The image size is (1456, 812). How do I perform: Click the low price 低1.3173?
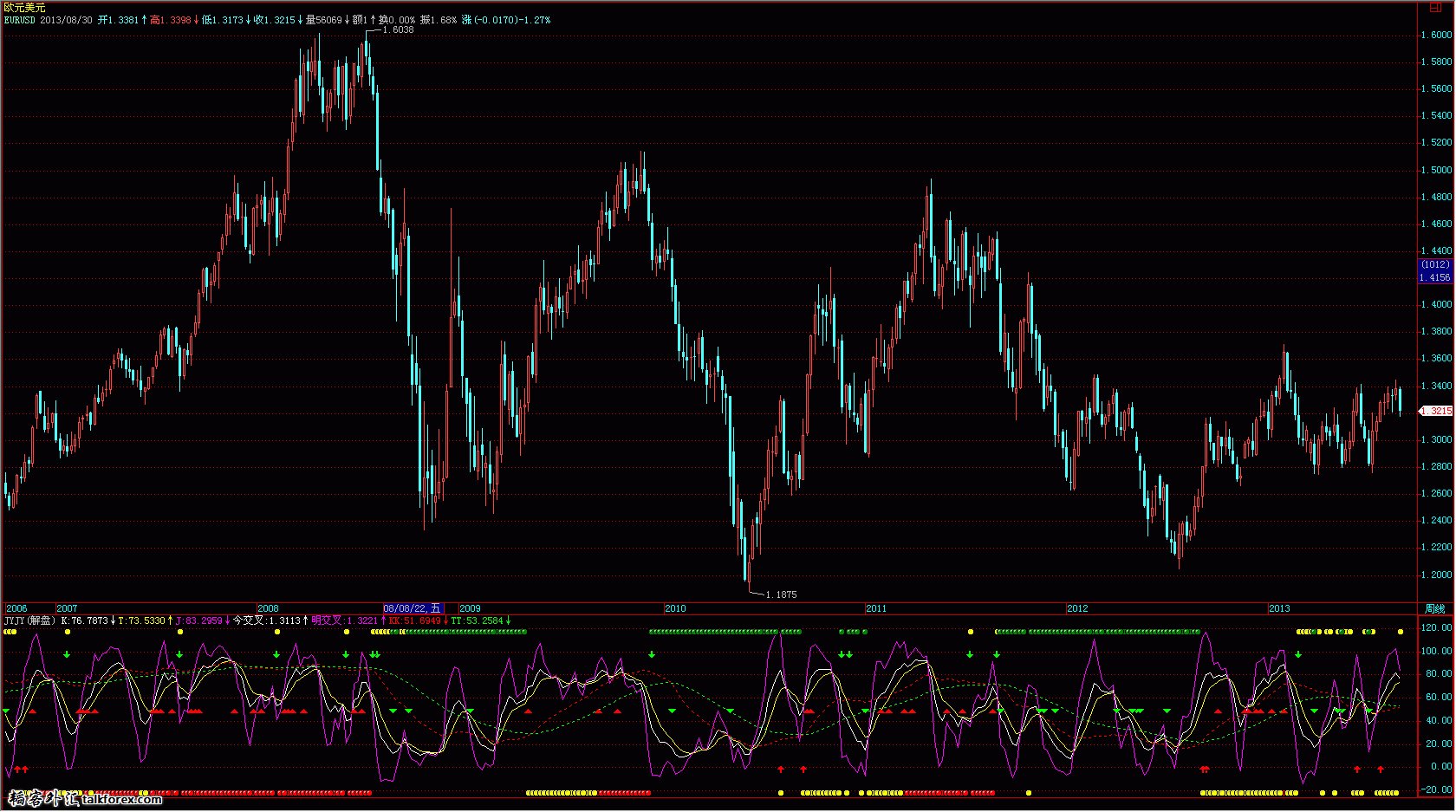pyautogui.click(x=223, y=20)
